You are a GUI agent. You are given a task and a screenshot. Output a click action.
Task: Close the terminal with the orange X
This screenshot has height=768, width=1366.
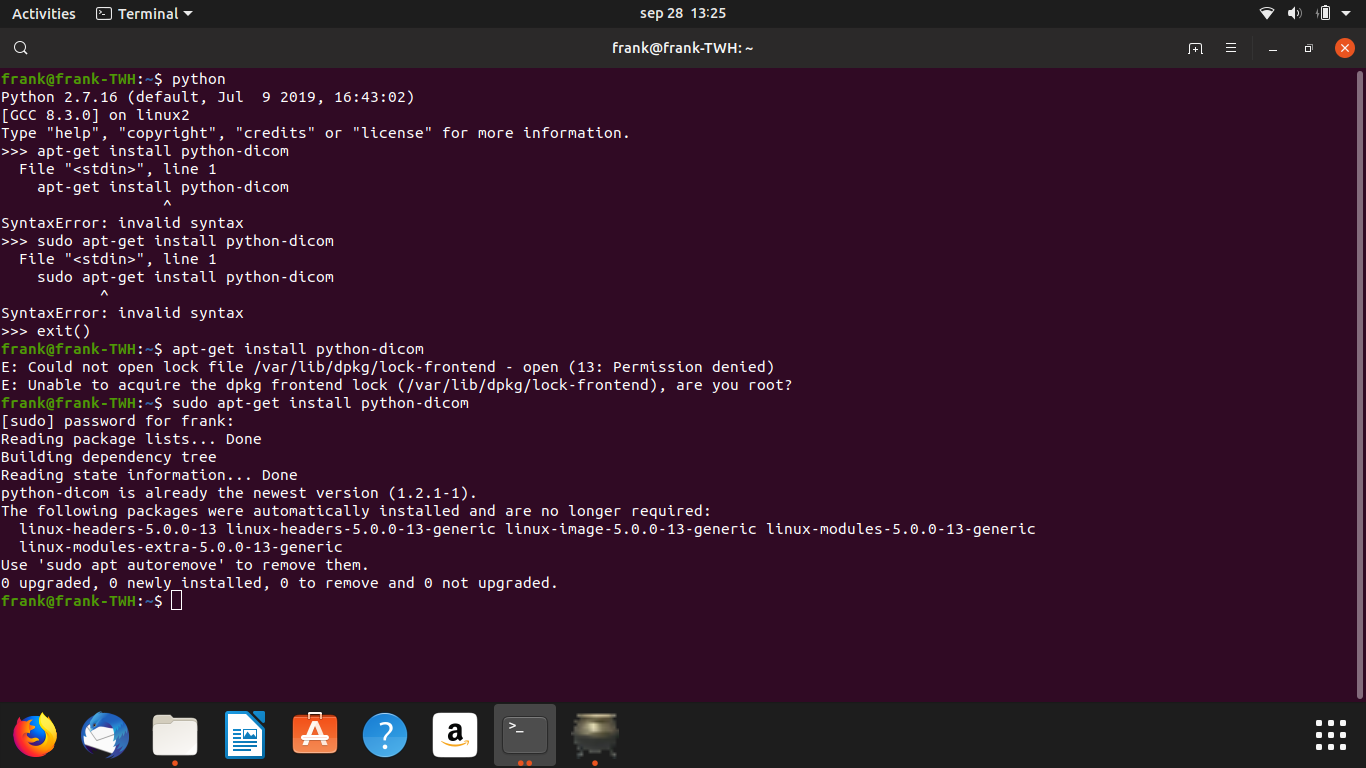1344,48
